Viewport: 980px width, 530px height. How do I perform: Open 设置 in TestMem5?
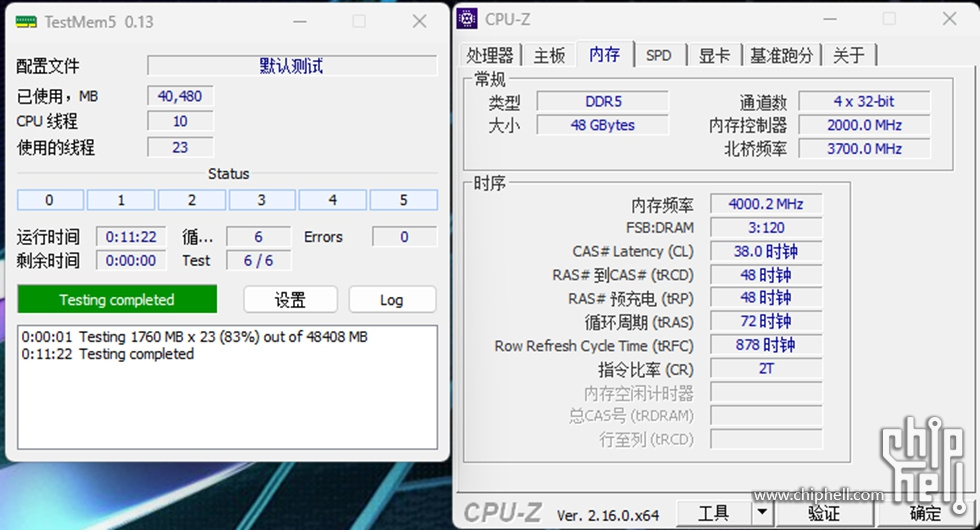tap(290, 300)
